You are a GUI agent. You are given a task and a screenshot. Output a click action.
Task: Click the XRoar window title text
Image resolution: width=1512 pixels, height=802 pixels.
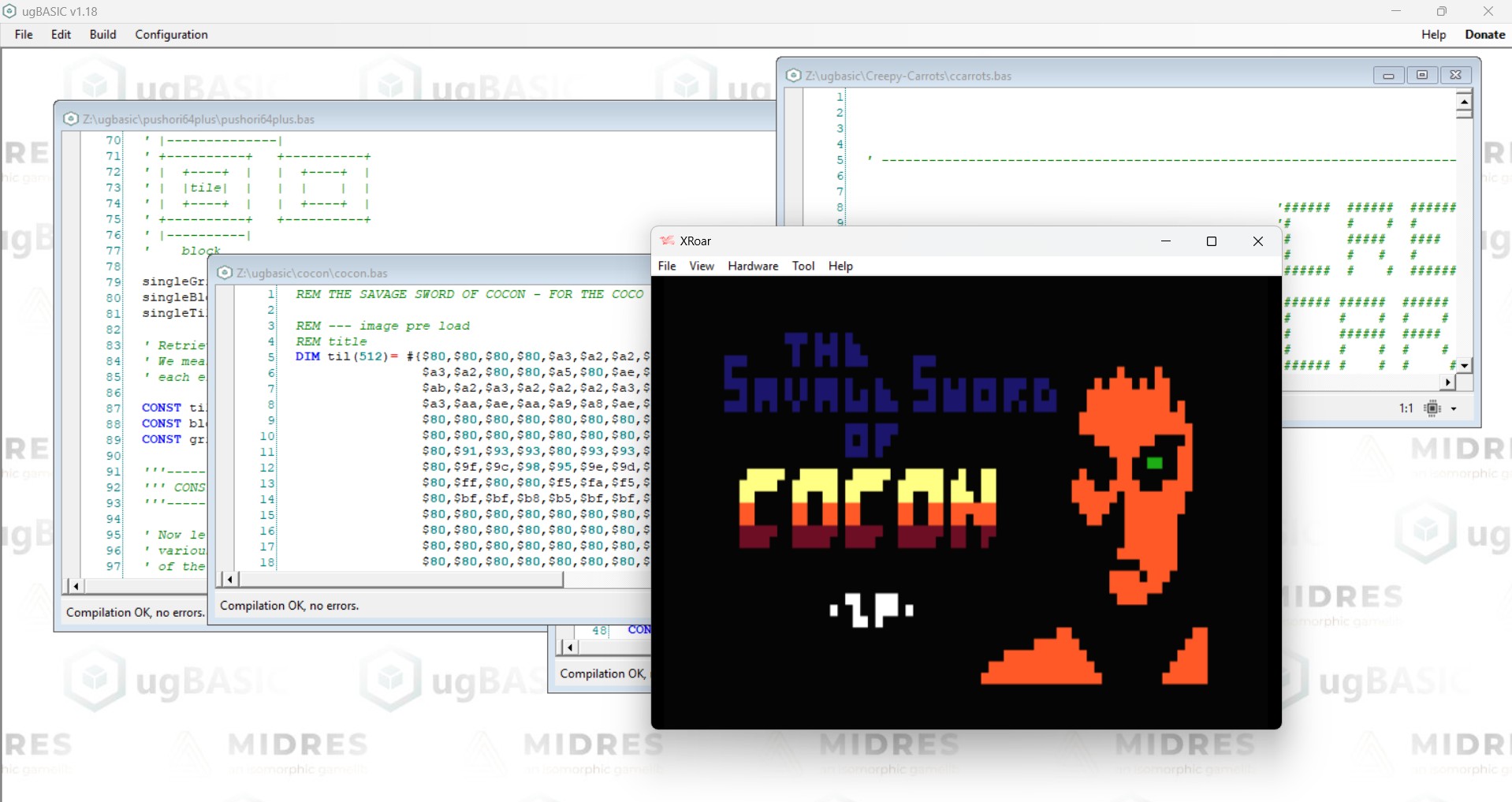[x=695, y=241]
